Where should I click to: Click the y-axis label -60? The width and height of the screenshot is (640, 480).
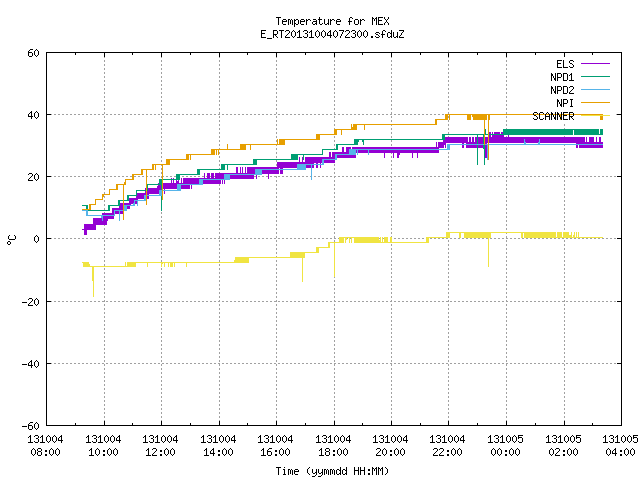pyautogui.click(x=31, y=426)
